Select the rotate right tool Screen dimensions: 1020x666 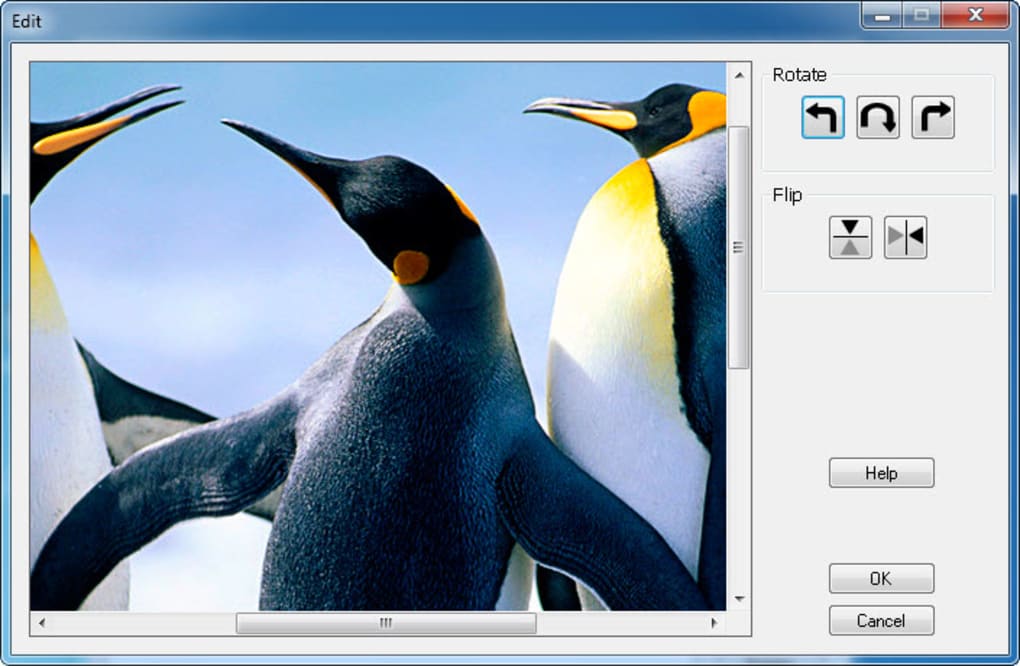pos(931,117)
